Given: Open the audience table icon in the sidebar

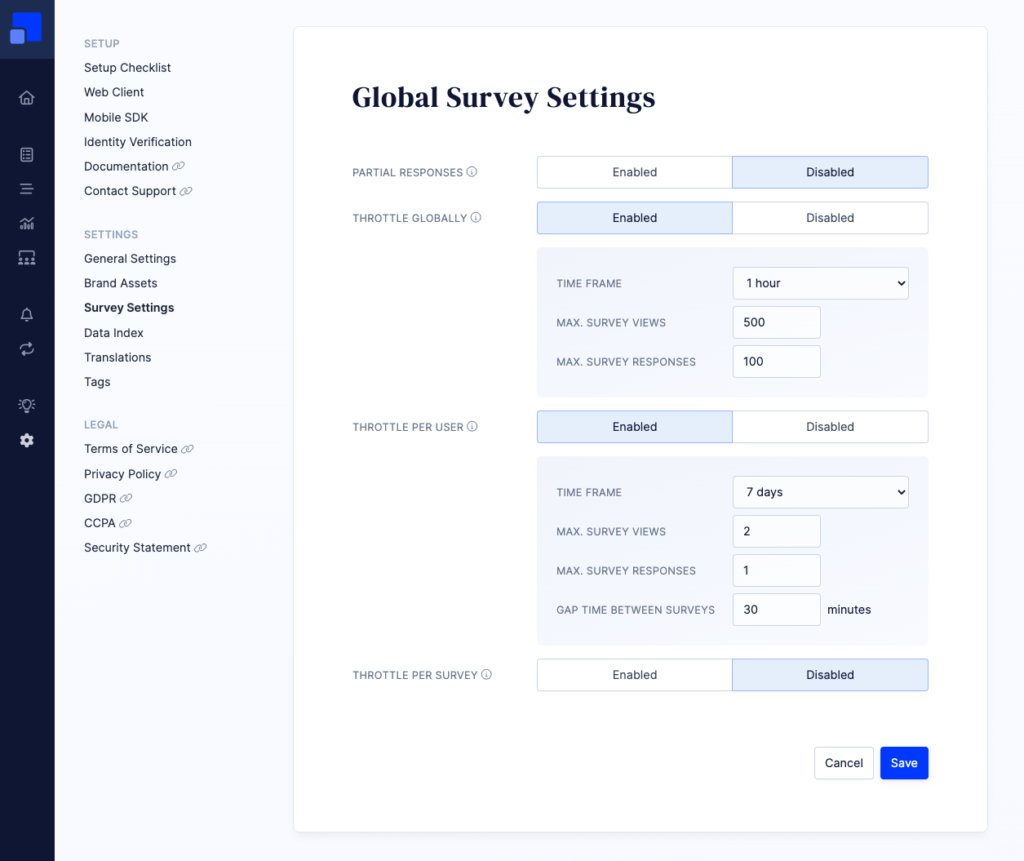Looking at the screenshot, I should pyautogui.click(x=27, y=258).
